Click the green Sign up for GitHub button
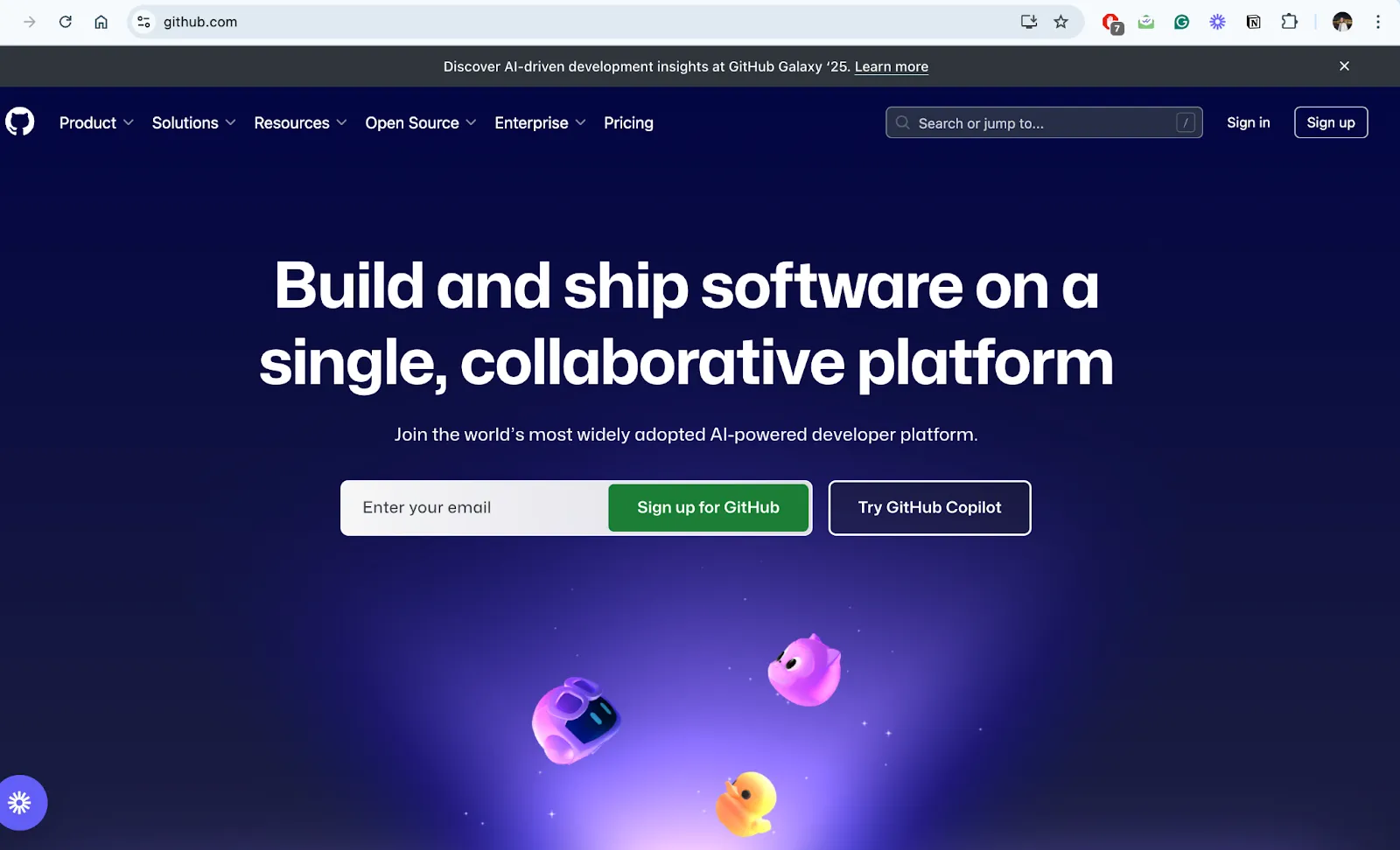Image resolution: width=1400 pixels, height=850 pixels. (x=708, y=507)
